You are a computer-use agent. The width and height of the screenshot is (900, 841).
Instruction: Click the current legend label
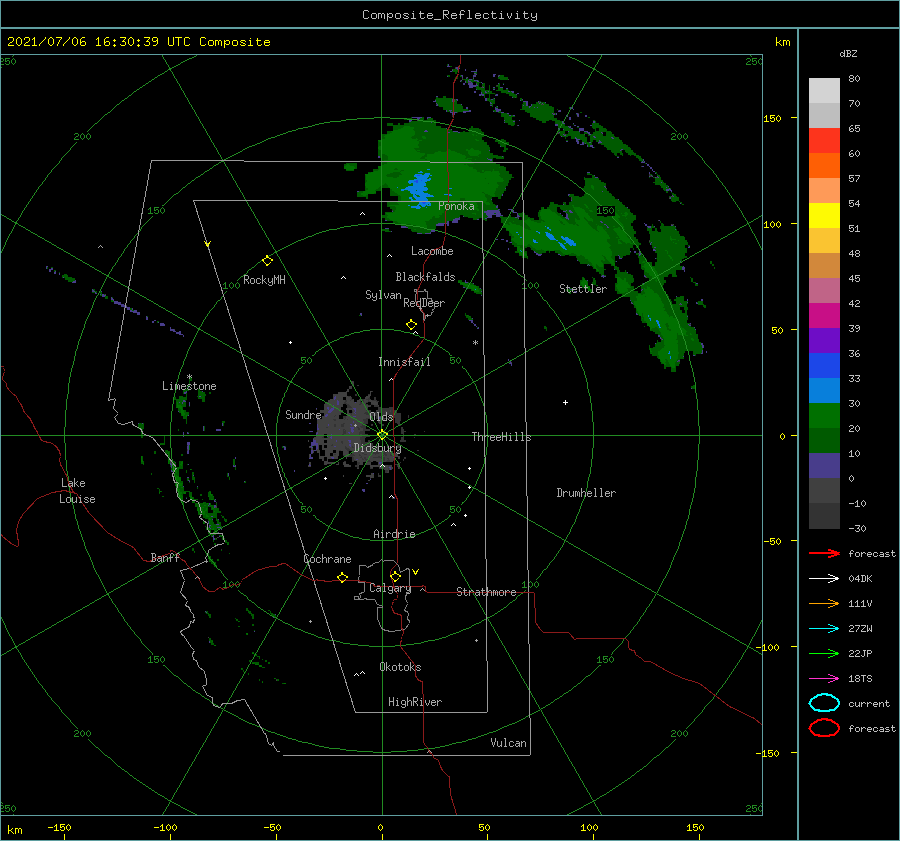pyautogui.click(x=869, y=704)
